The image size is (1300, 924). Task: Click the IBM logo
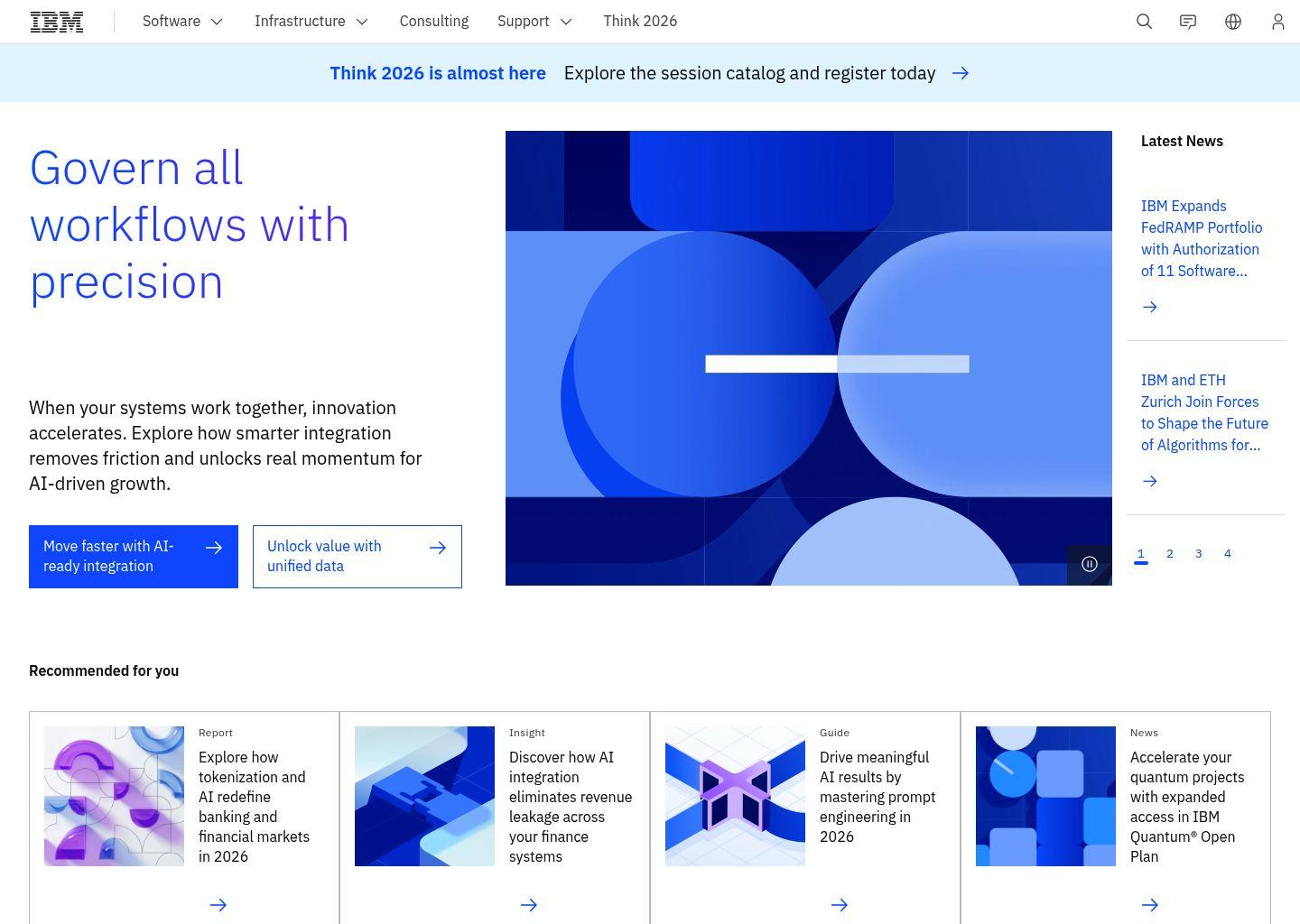(56, 21)
